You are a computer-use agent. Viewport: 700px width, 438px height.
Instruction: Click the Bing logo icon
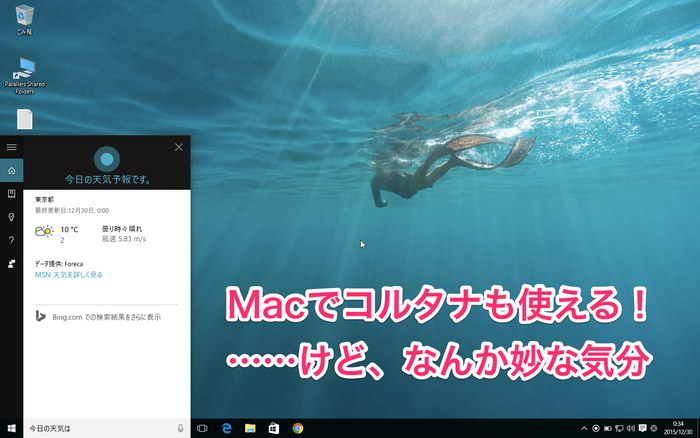pos(40,316)
